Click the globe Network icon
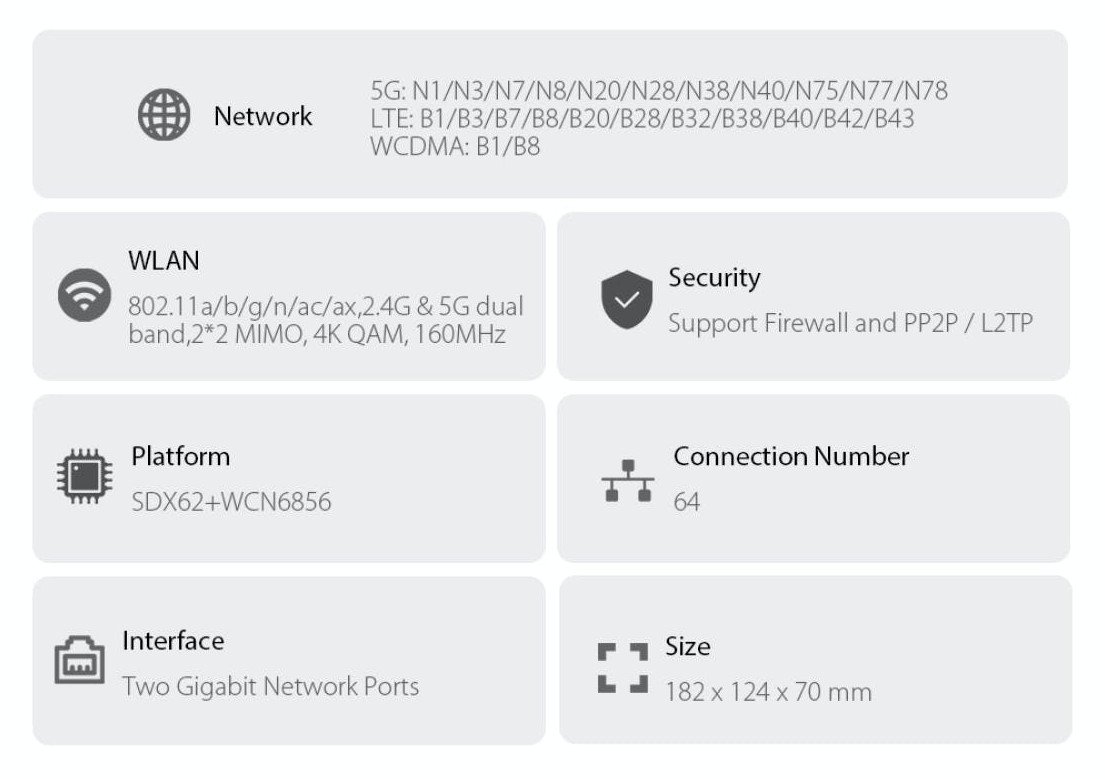This screenshot has height=779, width=1105. [x=163, y=116]
